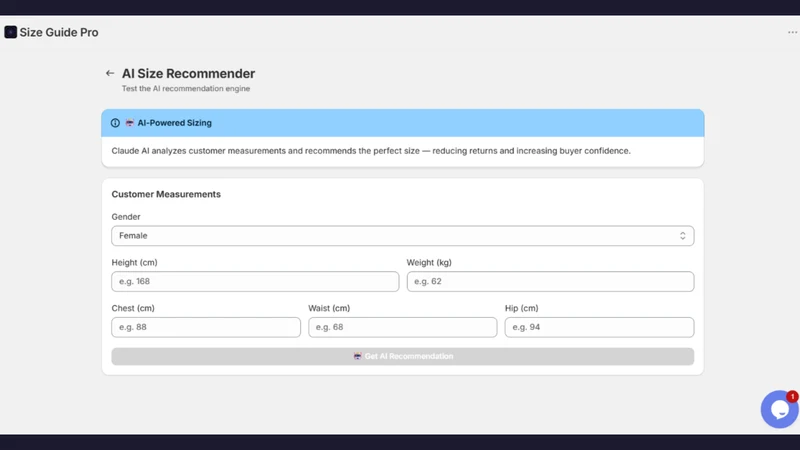The width and height of the screenshot is (800, 450).
Task: Click the Claude AI description paragraph
Action: pyautogui.click(x=371, y=151)
